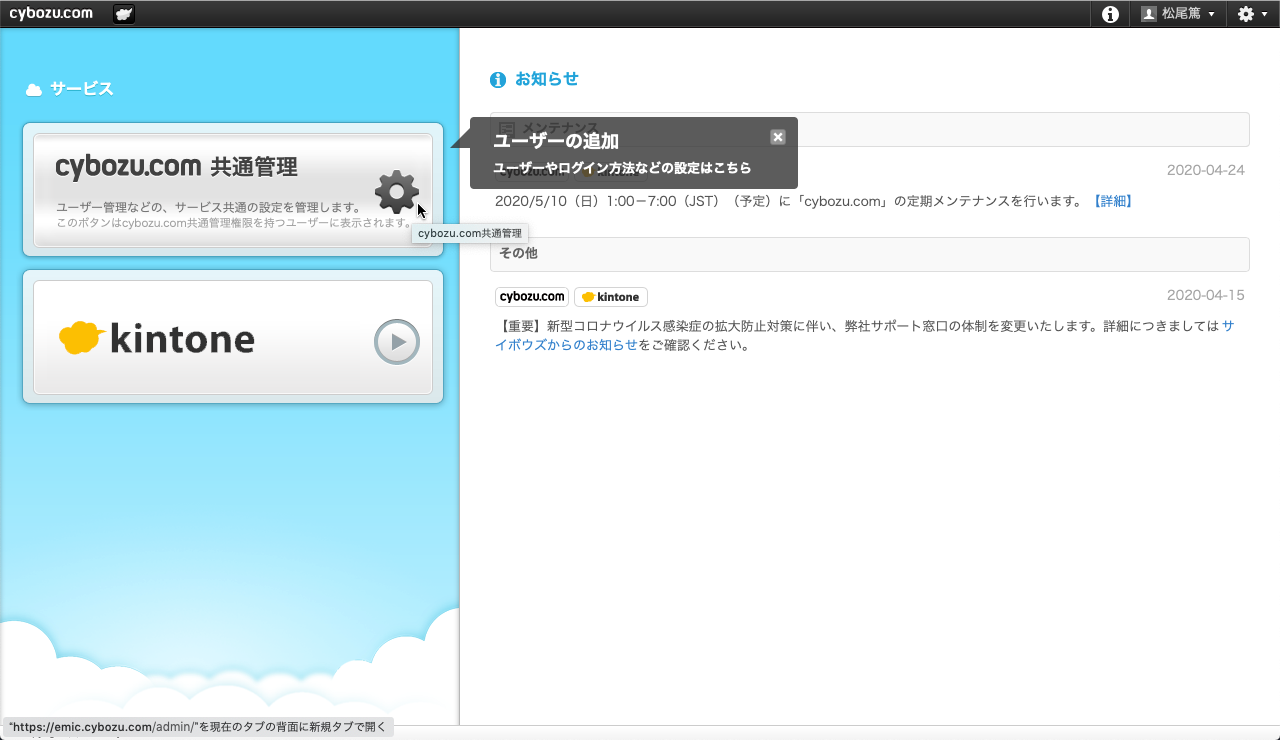Click the user avatar icon beside 松尾篤
Screen dimensions: 1280x740
pos(1149,14)
